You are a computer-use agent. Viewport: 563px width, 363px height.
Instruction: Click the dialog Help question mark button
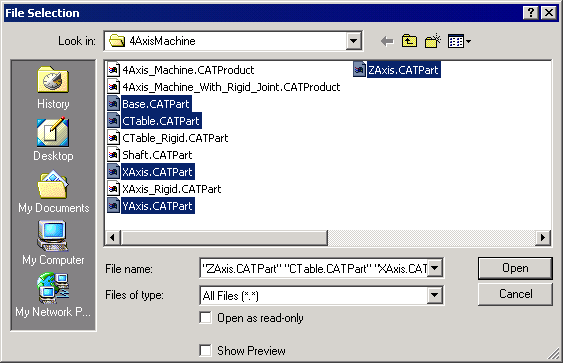coord(531,13)
